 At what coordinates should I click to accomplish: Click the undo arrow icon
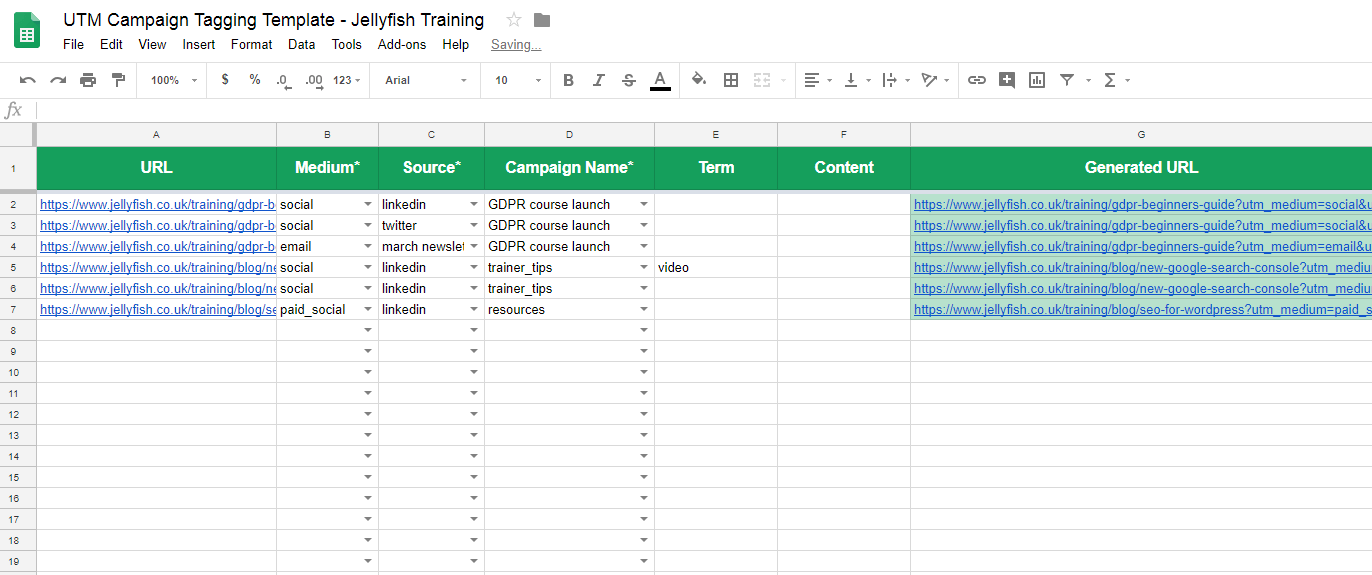pyautogui.click(x=28, y=80)
